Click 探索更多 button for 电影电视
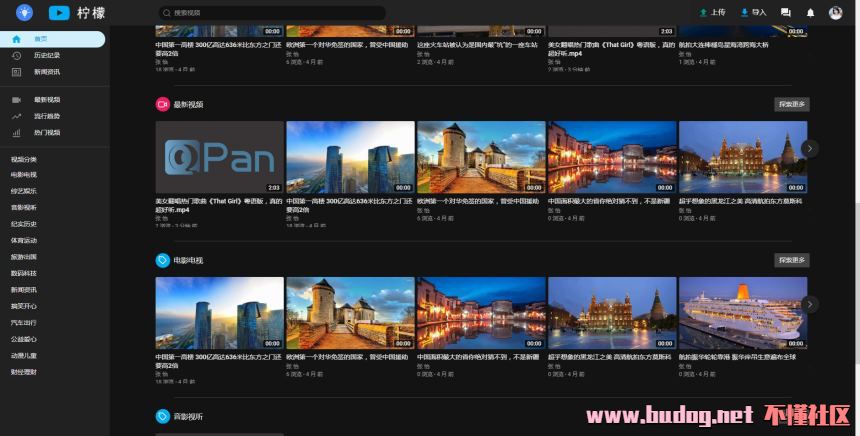This screenshot has width=860, height=436. 790,260
